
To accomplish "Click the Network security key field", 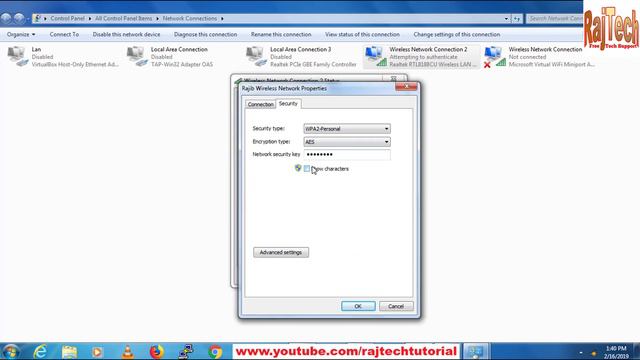I will [x=347, y=154].
